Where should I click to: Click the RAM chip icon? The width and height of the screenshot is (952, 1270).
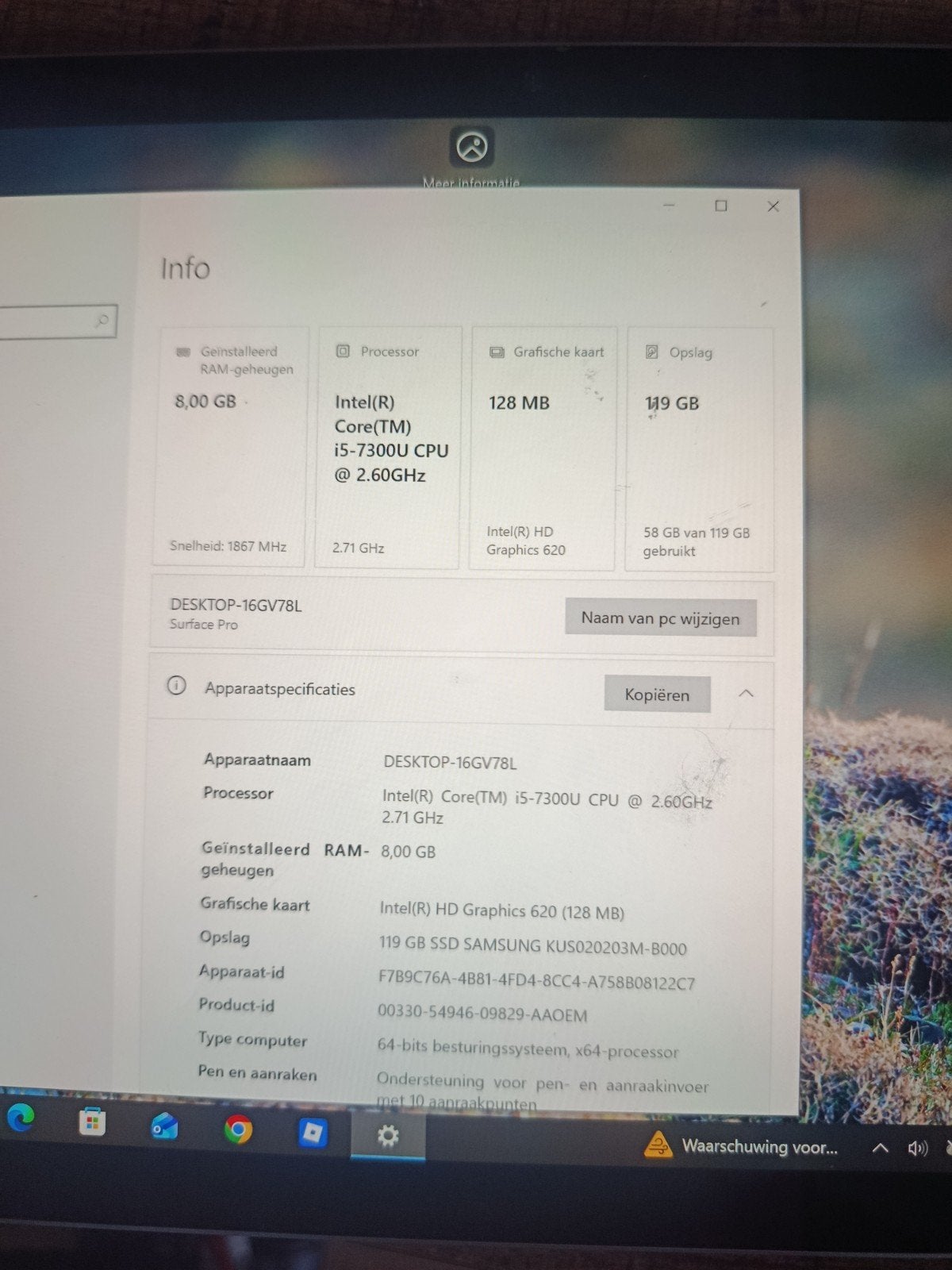point(183,351)
